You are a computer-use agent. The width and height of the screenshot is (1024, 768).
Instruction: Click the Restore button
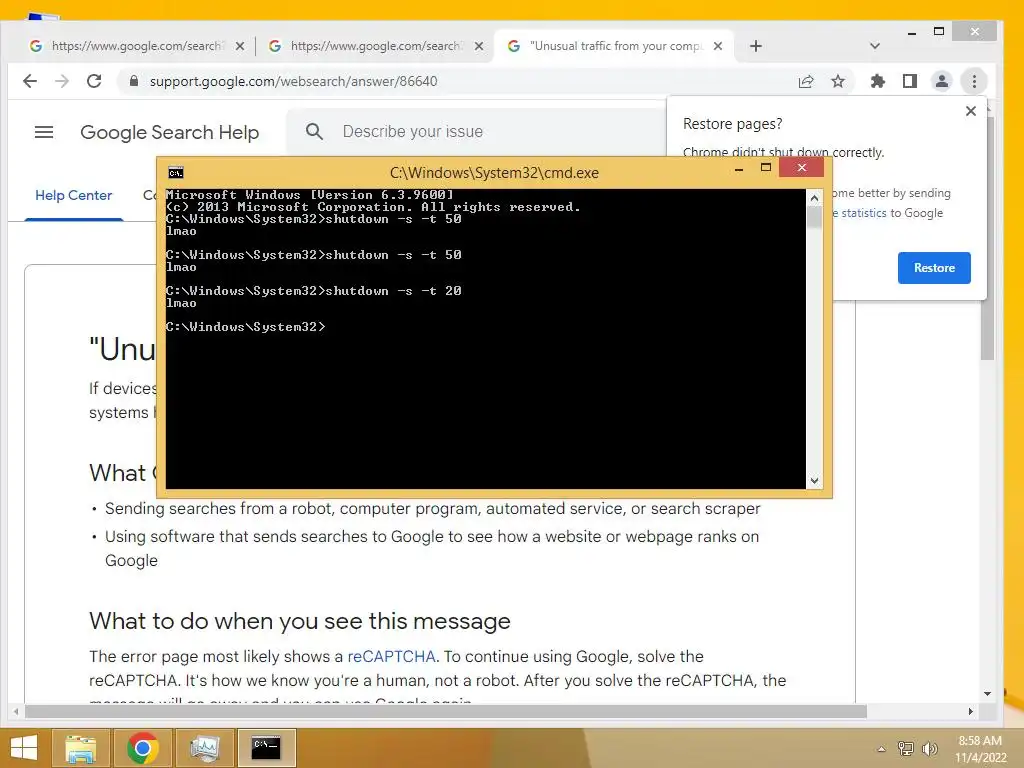click(x=934, y=268)
